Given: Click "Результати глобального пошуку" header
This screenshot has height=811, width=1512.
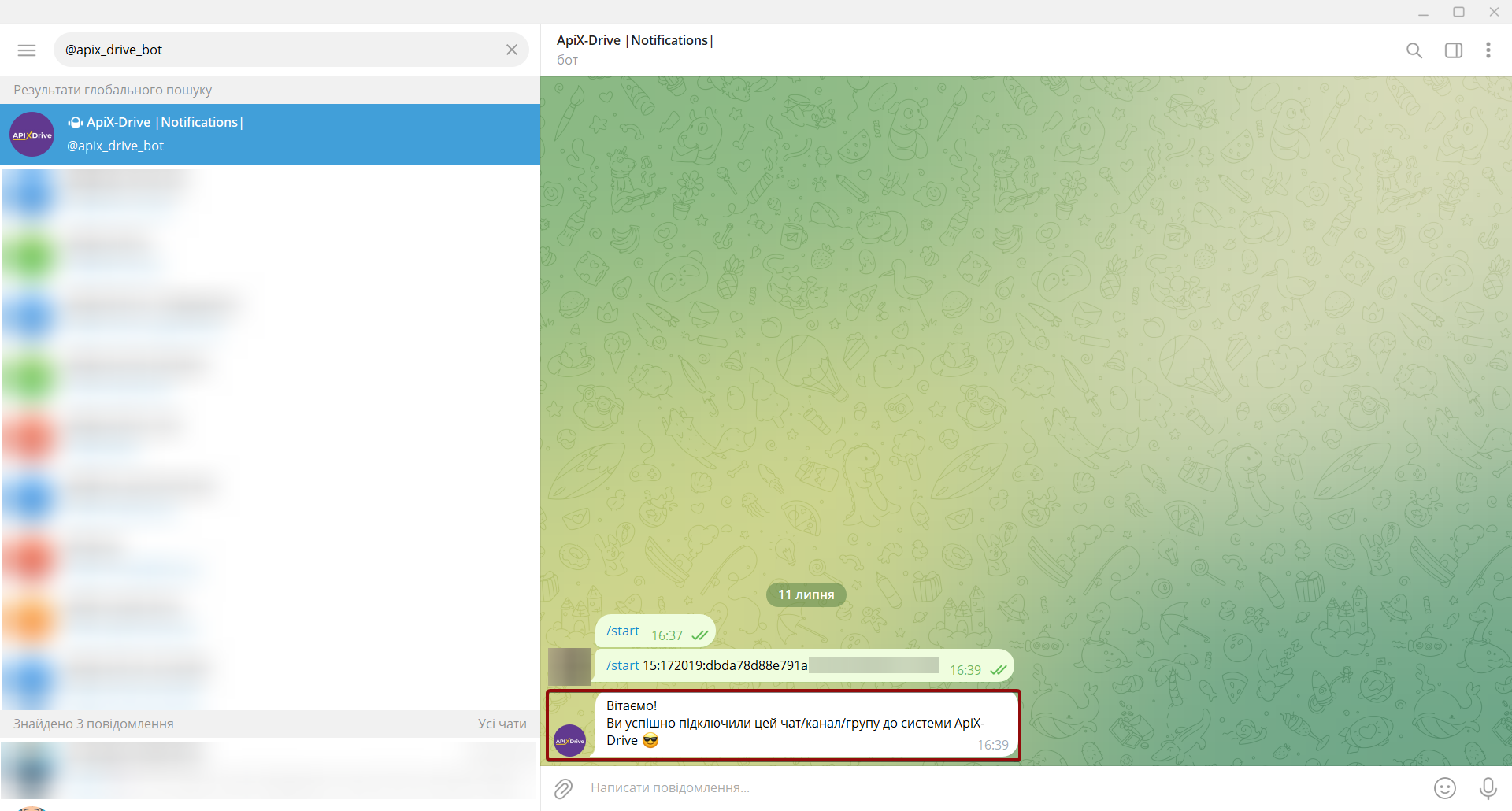Looking at the screenshot, I should click(x=113, y=90).
